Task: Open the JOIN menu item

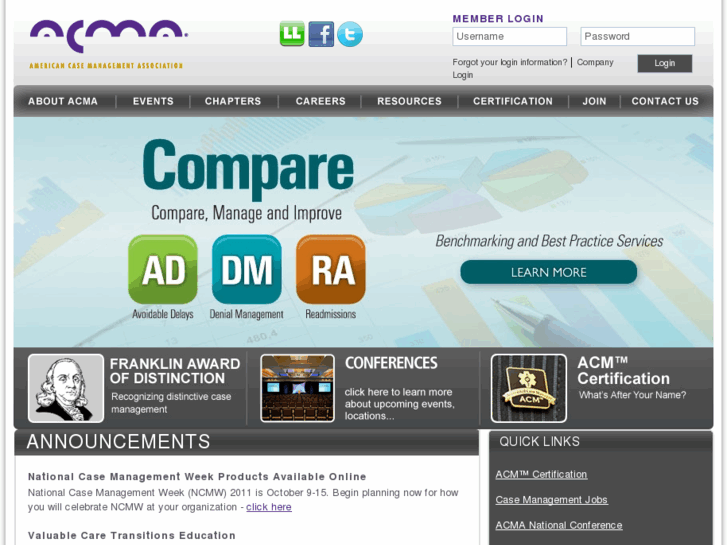Action: [594, 101]
